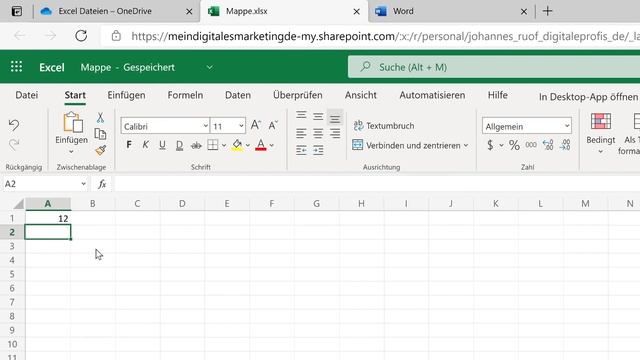Switch to the Daten ribbon tab
This screenshot has height=360, width=640.
pyautogui.click(x=238, y=95)
